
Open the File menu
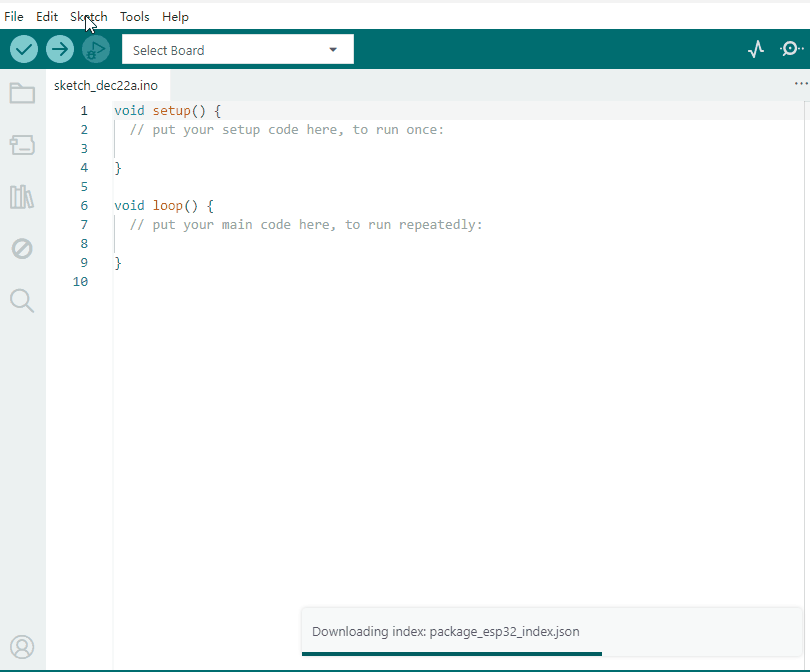click(x=14, y=17)
